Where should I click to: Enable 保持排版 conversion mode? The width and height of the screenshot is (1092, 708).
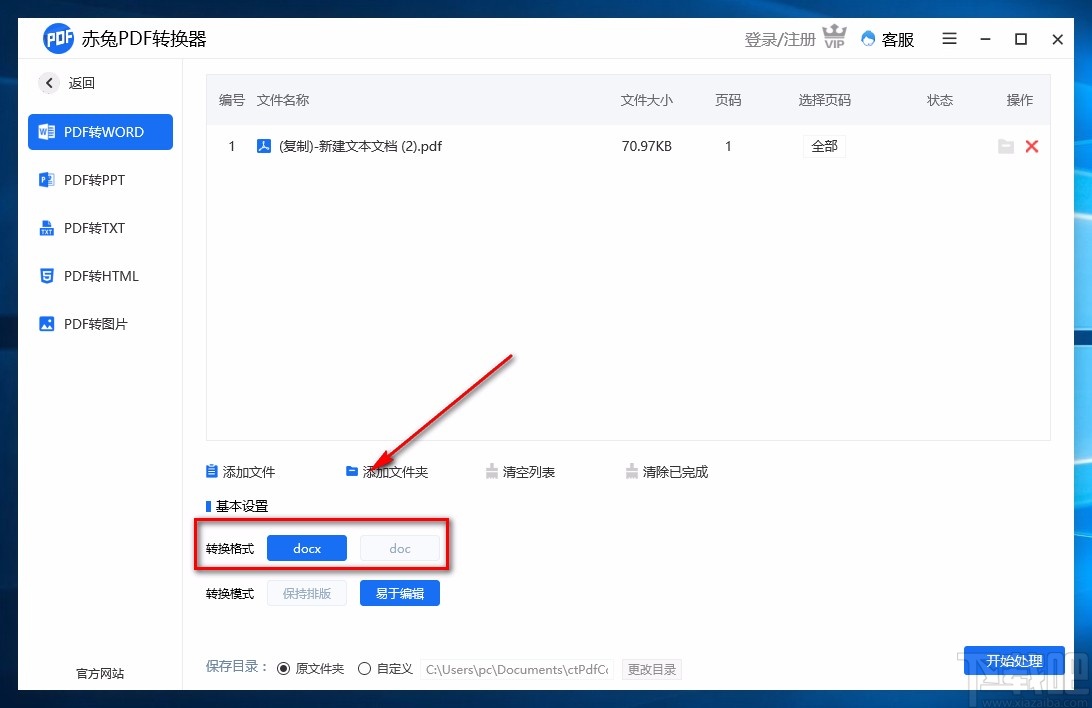(x=306, y=592)
